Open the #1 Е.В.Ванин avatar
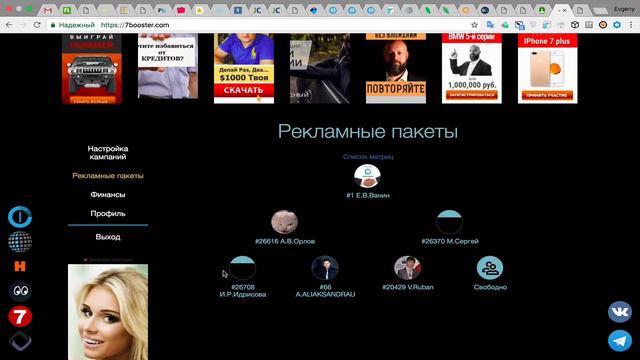Viewport: 640px width, 360px height. click(367, 176)
